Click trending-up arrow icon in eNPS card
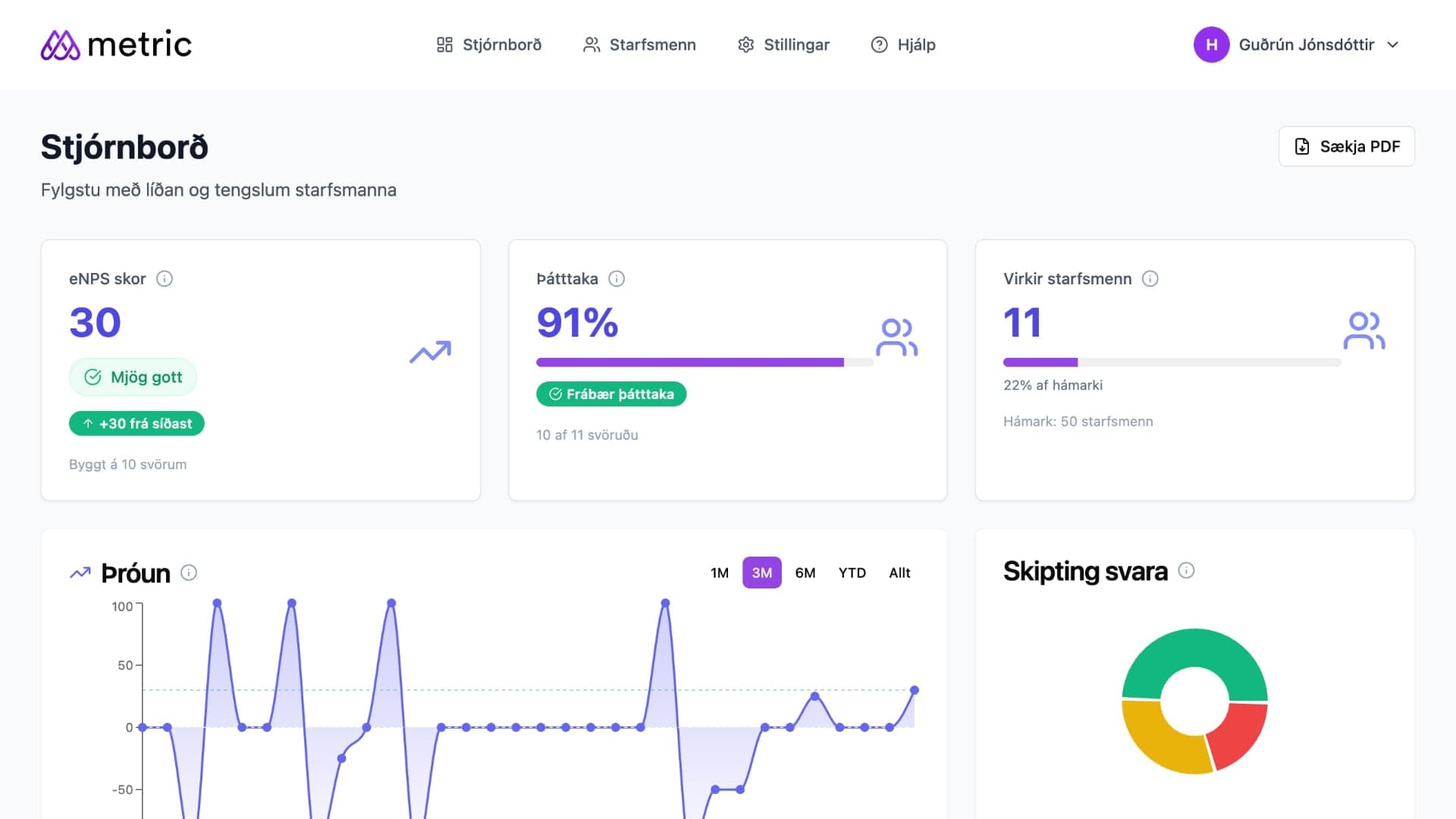 point(430,352)
